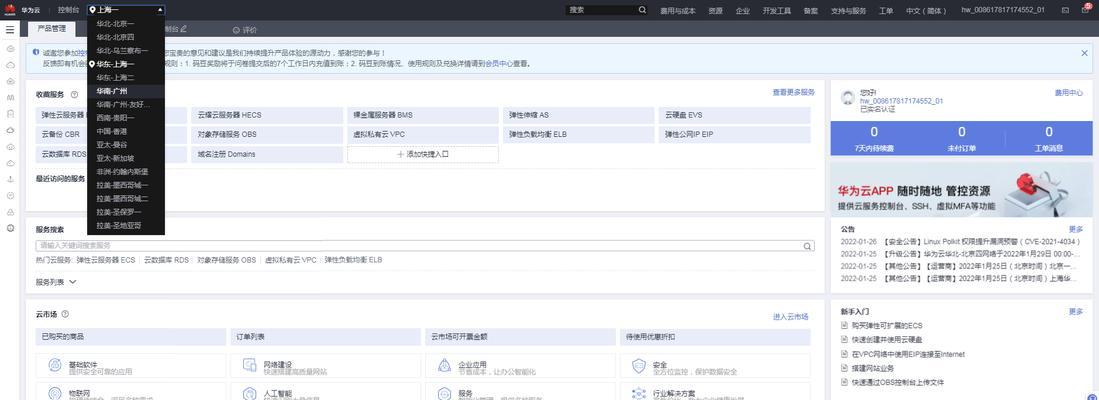
Task: Click the info icon in the notice banner
Action: coord(36,52)
